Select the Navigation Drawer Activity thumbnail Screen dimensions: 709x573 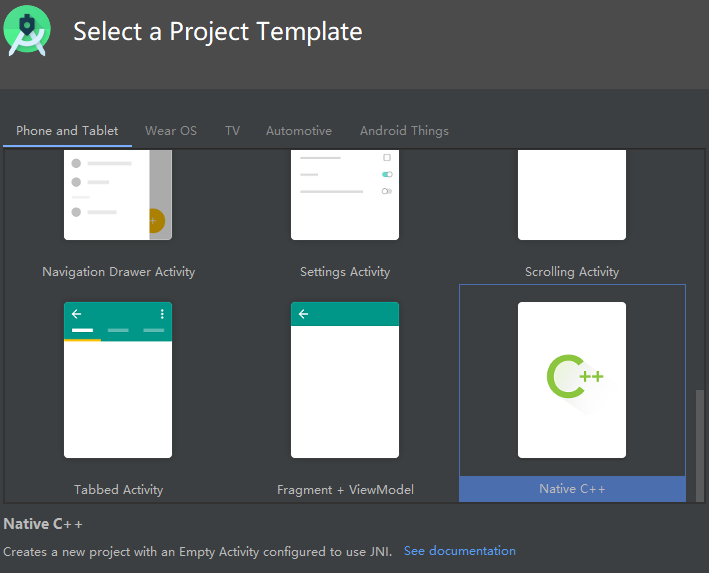[118, 195]
